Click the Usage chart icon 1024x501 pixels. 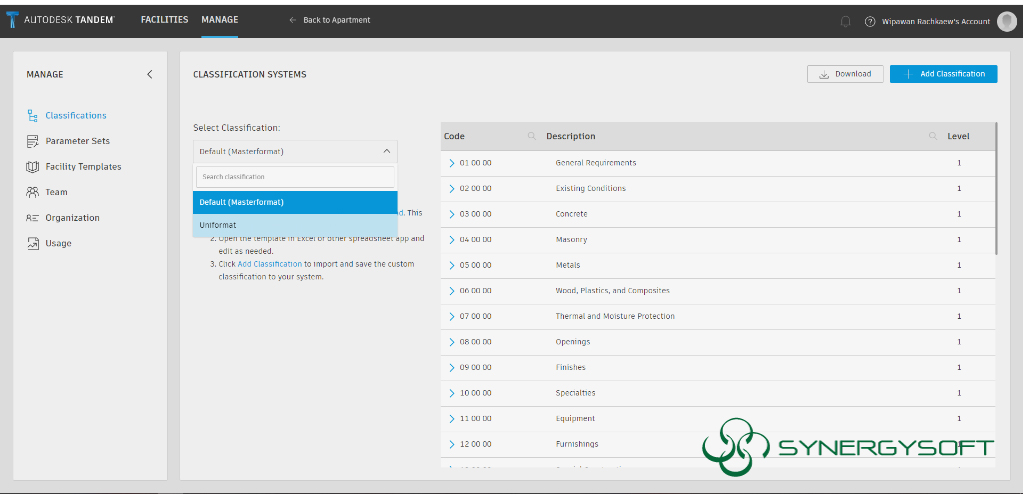(33, 243)
